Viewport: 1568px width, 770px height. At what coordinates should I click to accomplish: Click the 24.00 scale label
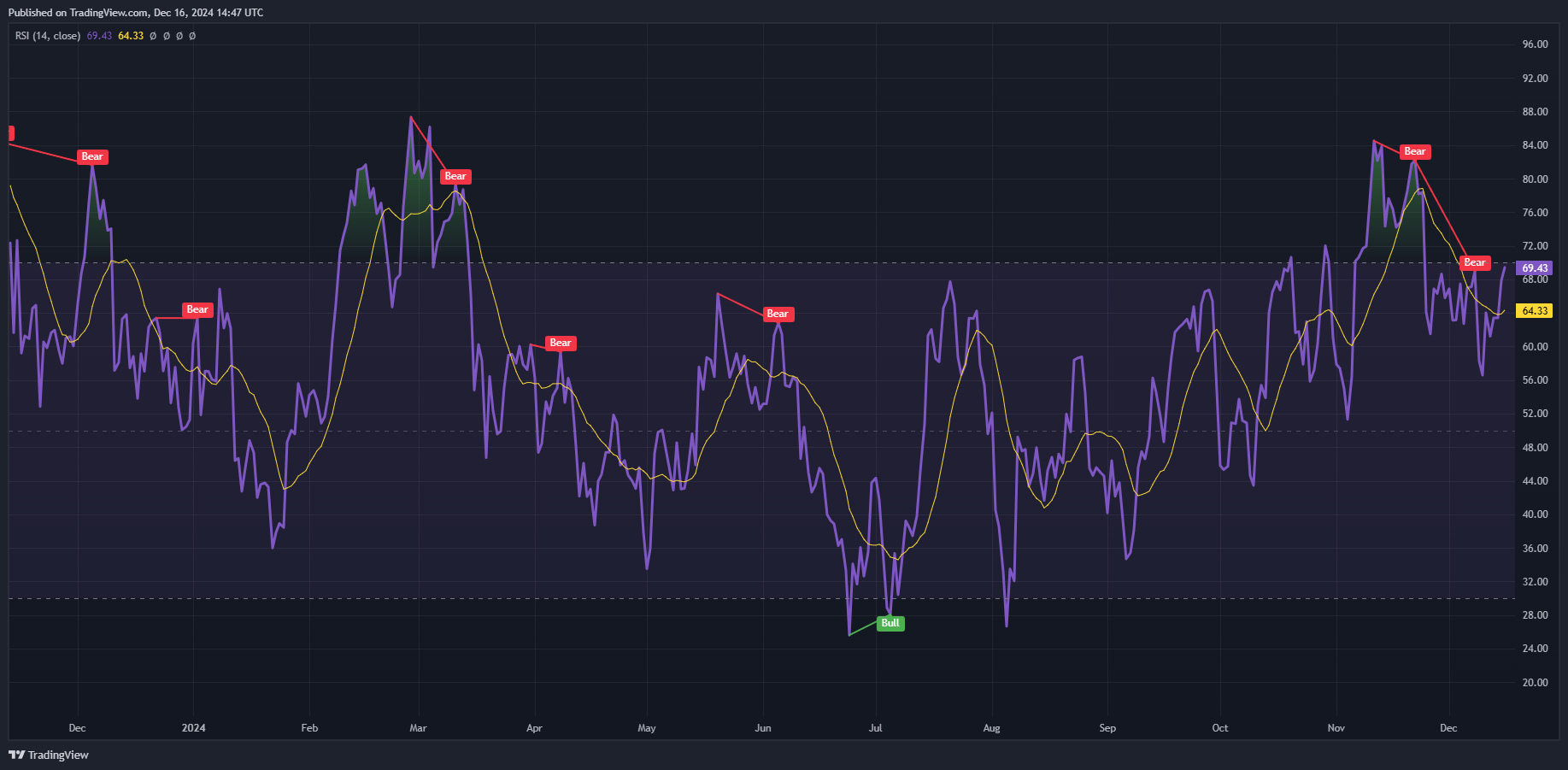pyautogui.click(x=1535, y=649)
